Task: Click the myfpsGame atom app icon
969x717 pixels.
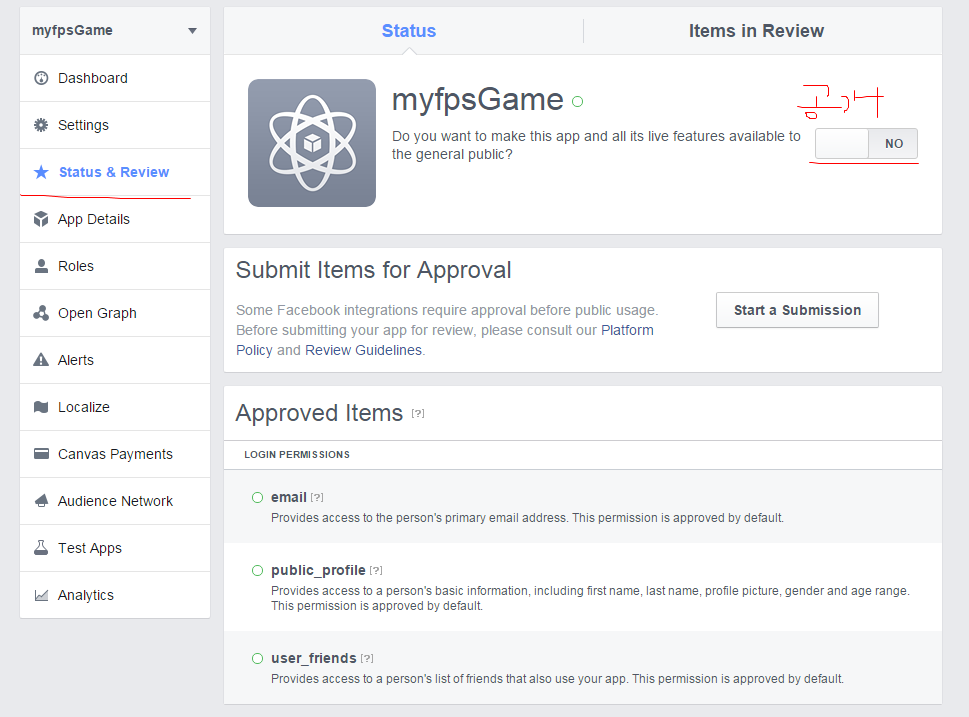Action: pyautogui.click(x=312, y=143)
